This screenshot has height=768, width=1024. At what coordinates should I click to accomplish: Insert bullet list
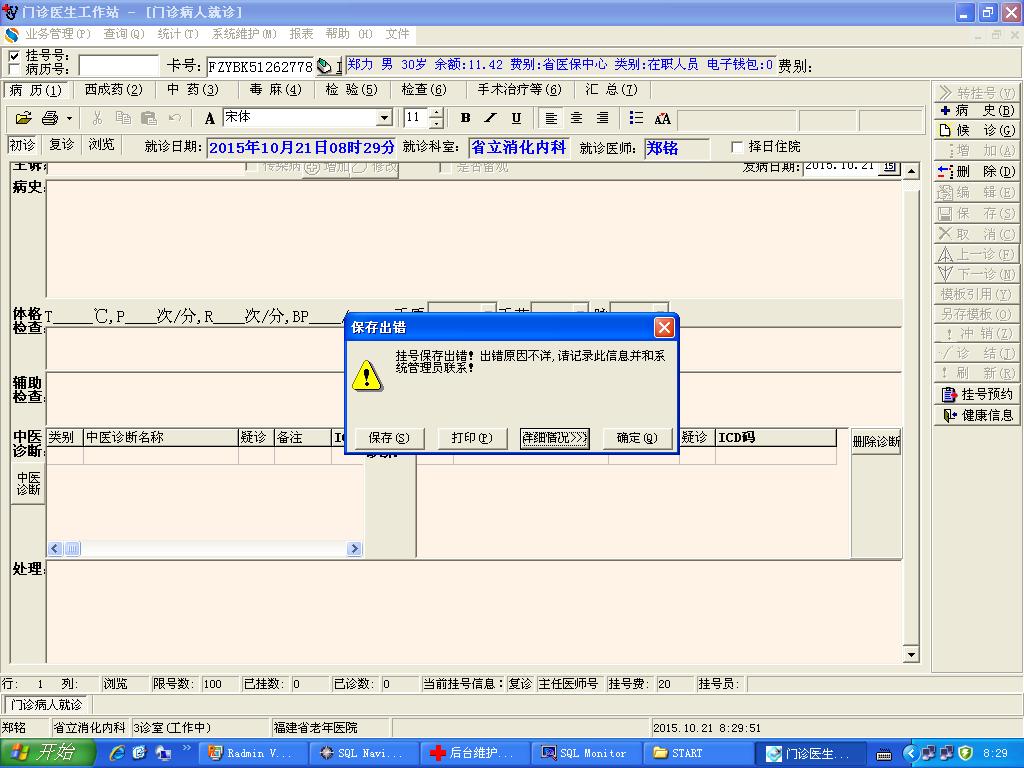(x=636, y=118)
